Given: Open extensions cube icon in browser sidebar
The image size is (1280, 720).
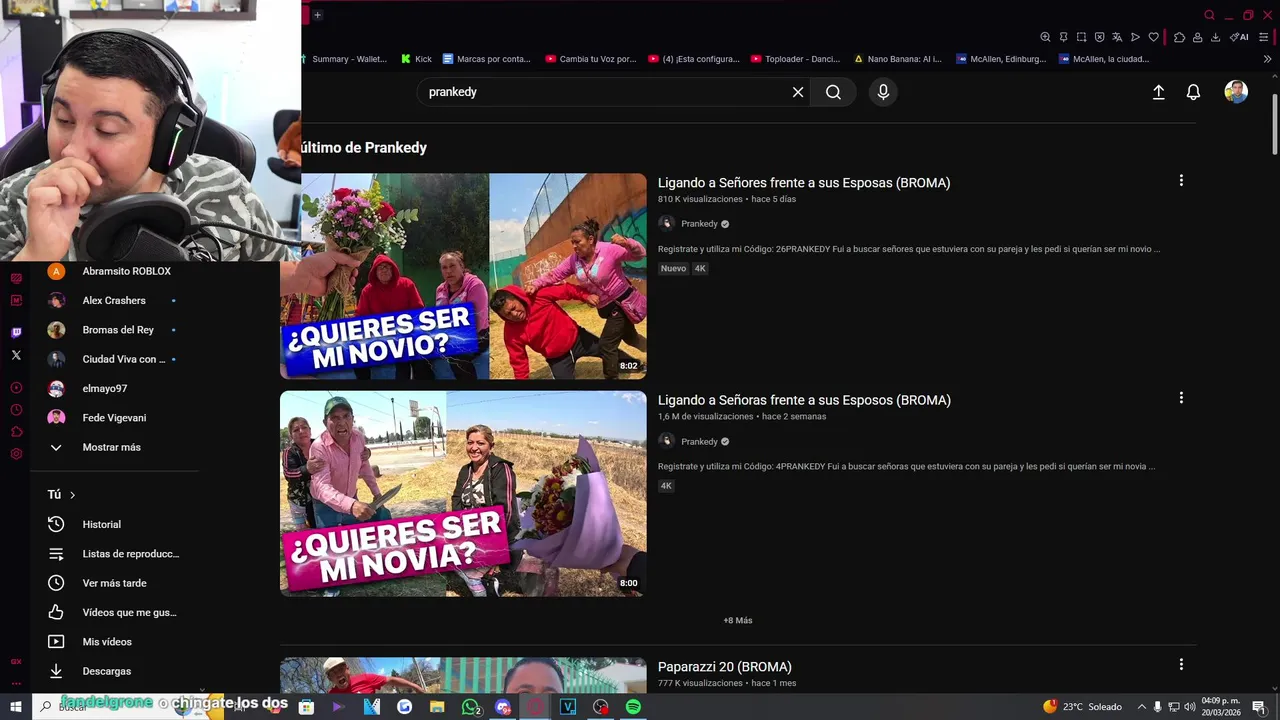Looking at the screenshot, I should pyautogui.click(x=16, y=432).
